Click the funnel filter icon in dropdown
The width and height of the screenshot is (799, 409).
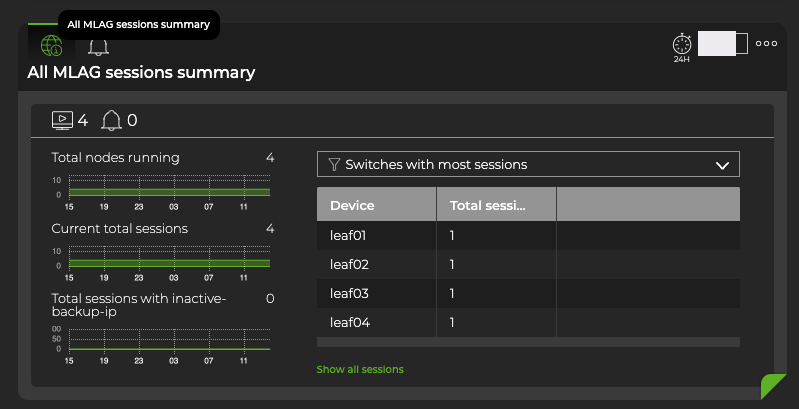(334, 165)
